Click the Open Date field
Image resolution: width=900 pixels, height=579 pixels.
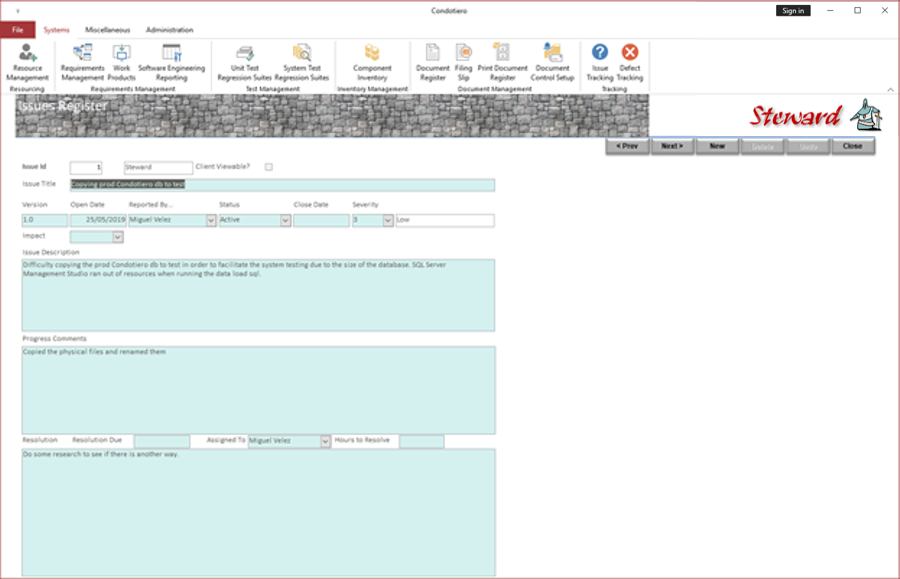click(x=98, y=220)
